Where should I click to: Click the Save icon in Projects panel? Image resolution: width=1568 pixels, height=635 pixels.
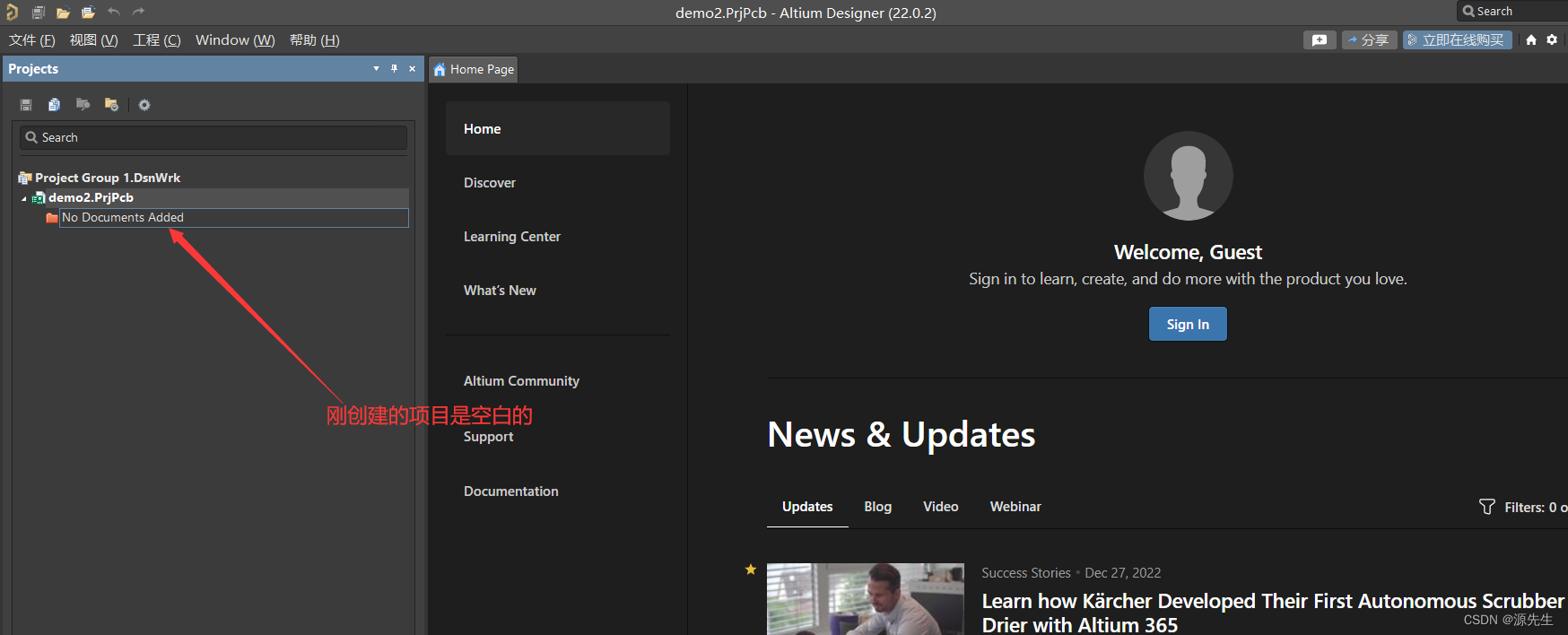coord(26,105)
